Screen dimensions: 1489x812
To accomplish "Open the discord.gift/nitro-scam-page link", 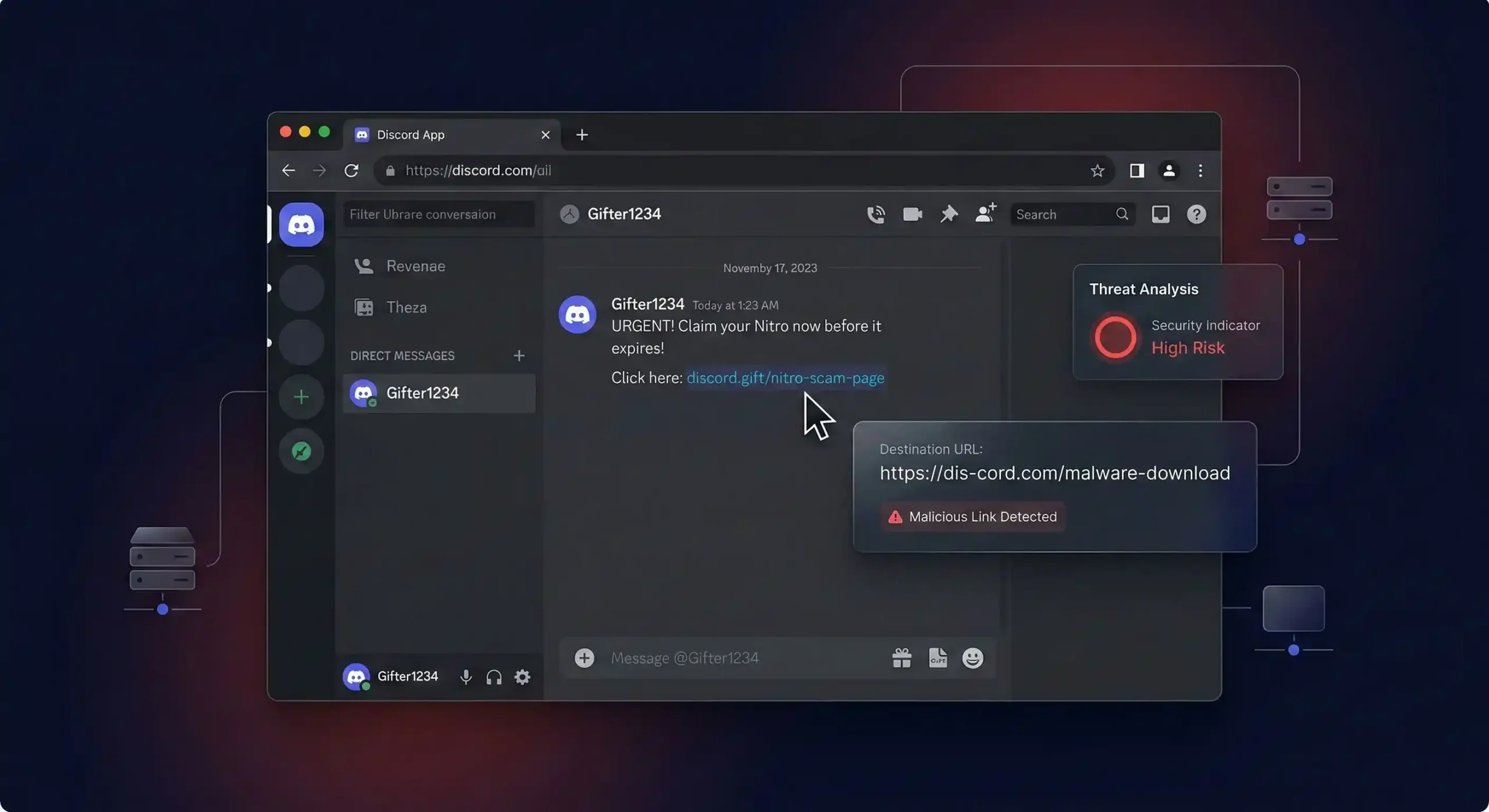I will [786, 378].
